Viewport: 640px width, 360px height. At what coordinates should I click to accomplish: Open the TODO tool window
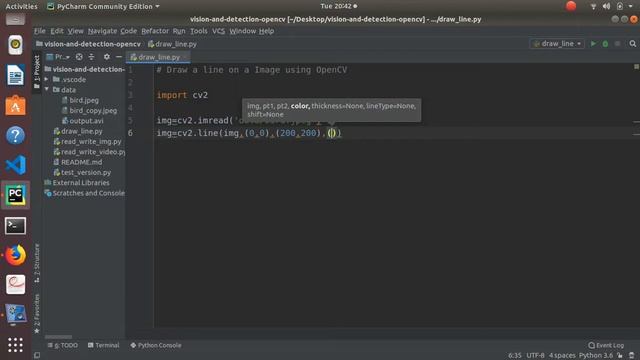(x=62, y=345)
